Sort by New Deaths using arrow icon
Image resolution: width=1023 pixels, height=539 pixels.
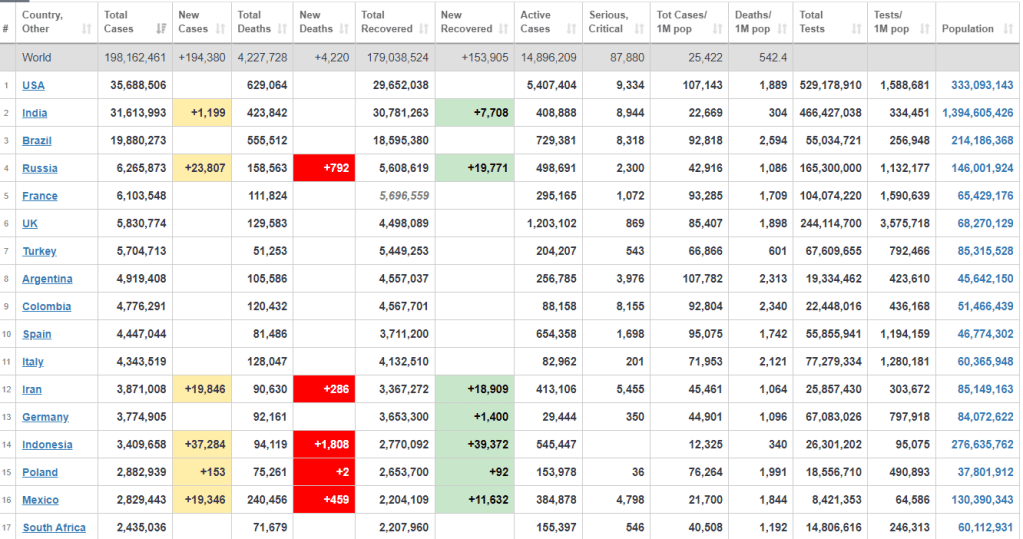345,29
